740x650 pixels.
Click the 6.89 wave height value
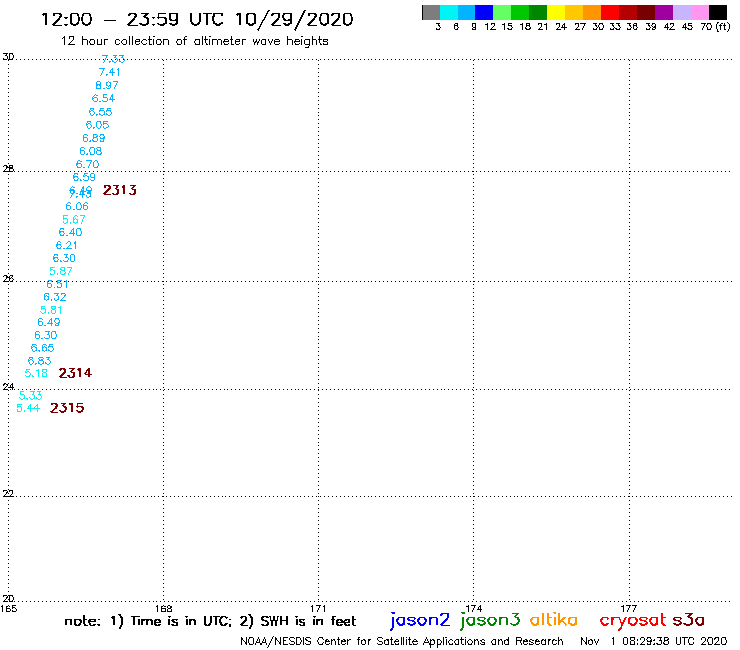(x=94, y=138)
